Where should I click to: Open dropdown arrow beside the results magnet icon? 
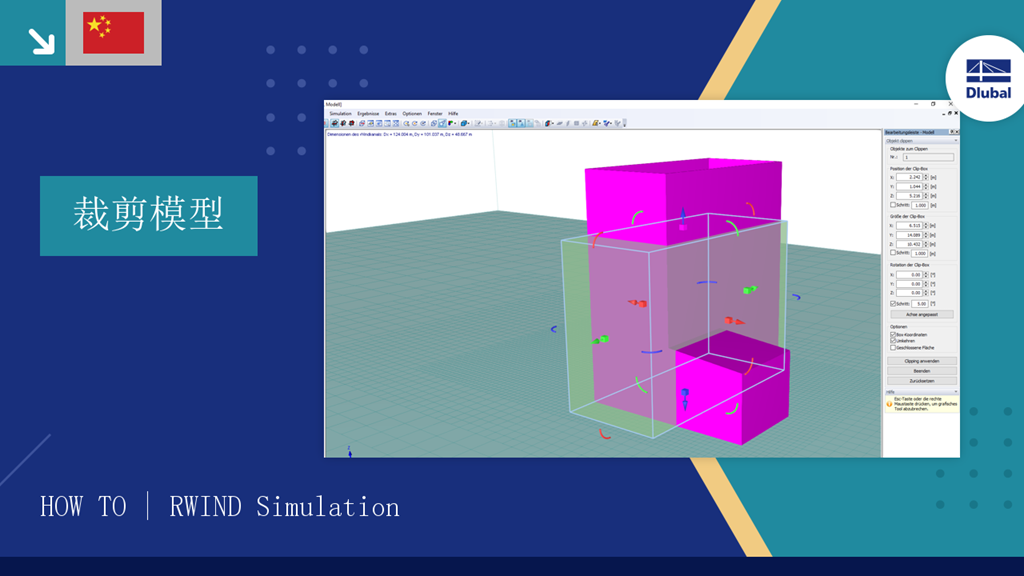553,123
